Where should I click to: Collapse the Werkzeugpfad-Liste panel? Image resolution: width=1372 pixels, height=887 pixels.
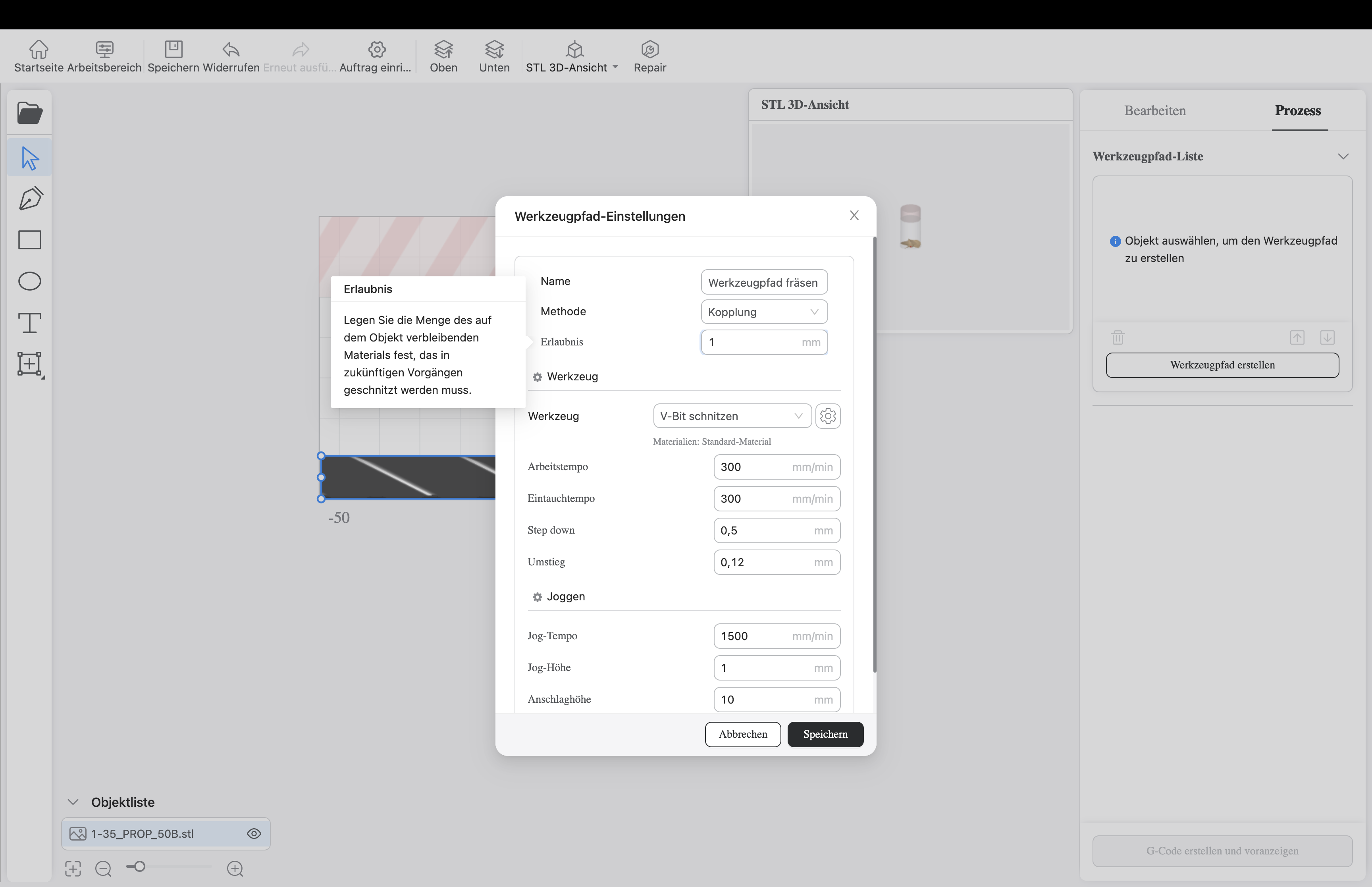1343,157
